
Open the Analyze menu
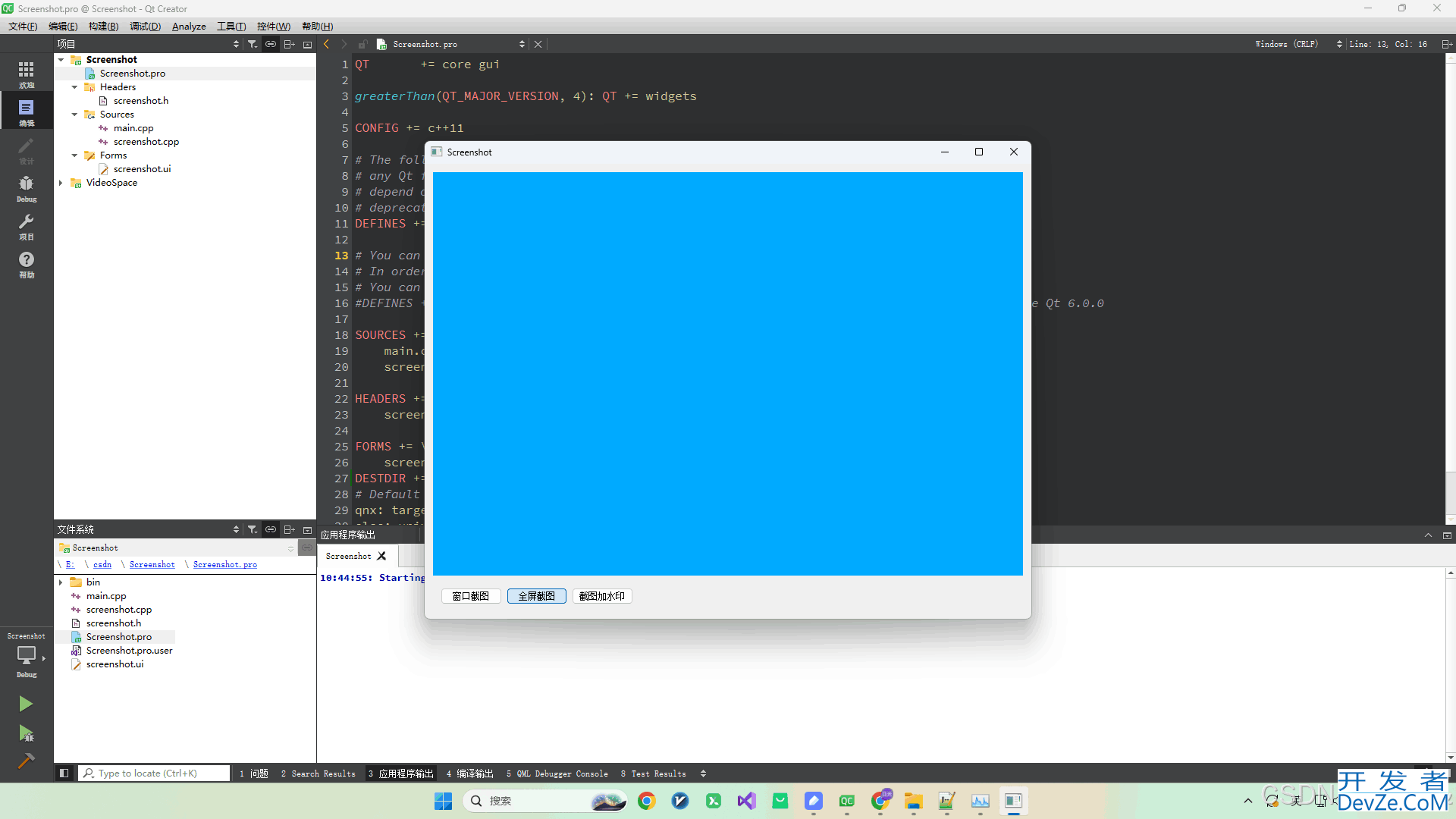(x=189, y=26)
